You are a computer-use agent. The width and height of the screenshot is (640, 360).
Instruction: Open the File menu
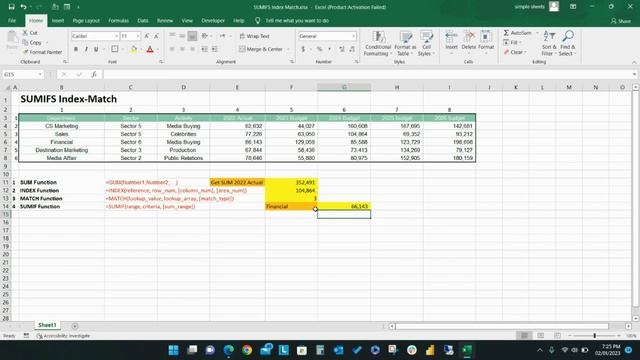12,20
